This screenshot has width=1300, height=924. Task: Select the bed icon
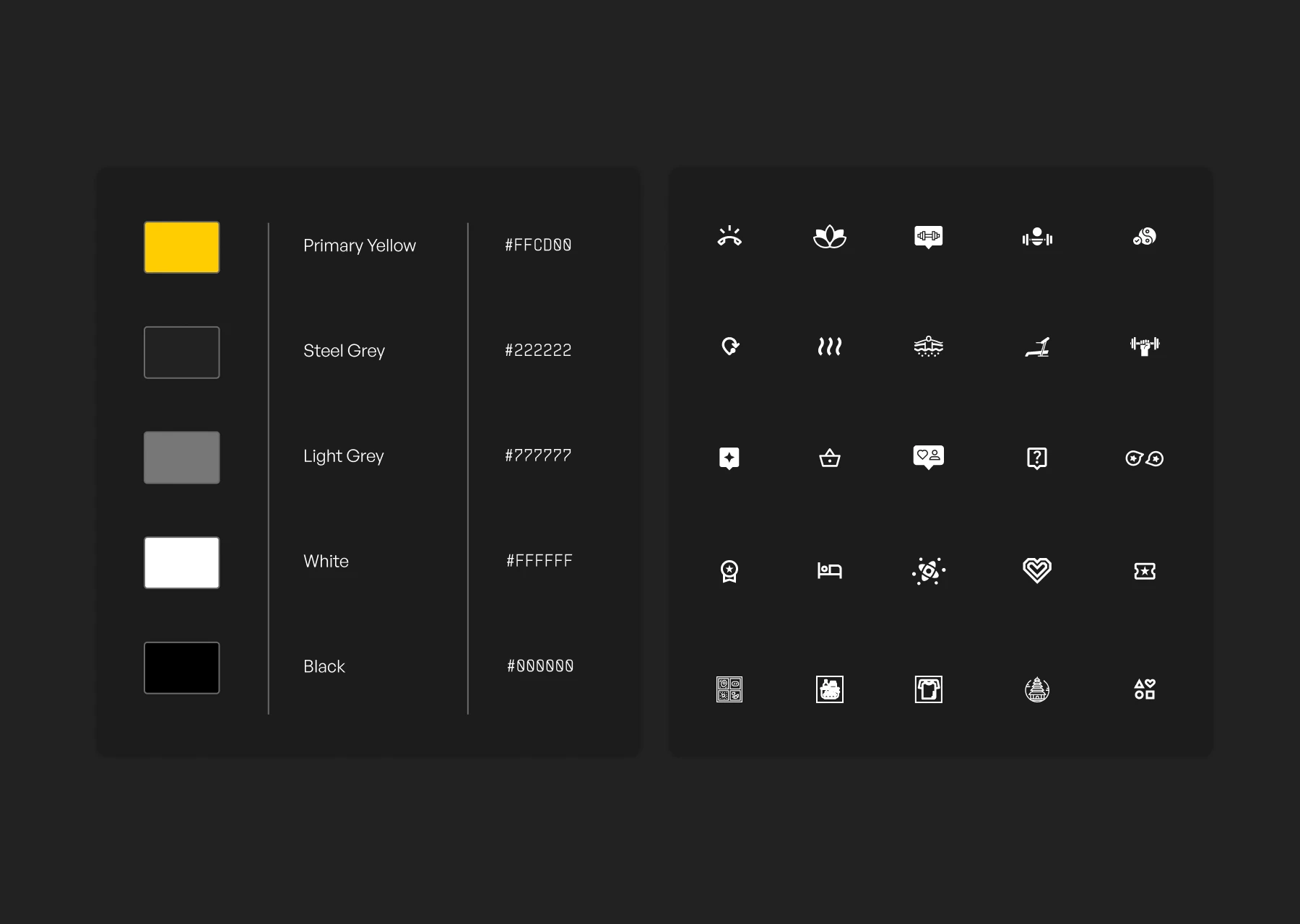coord(830,570)
